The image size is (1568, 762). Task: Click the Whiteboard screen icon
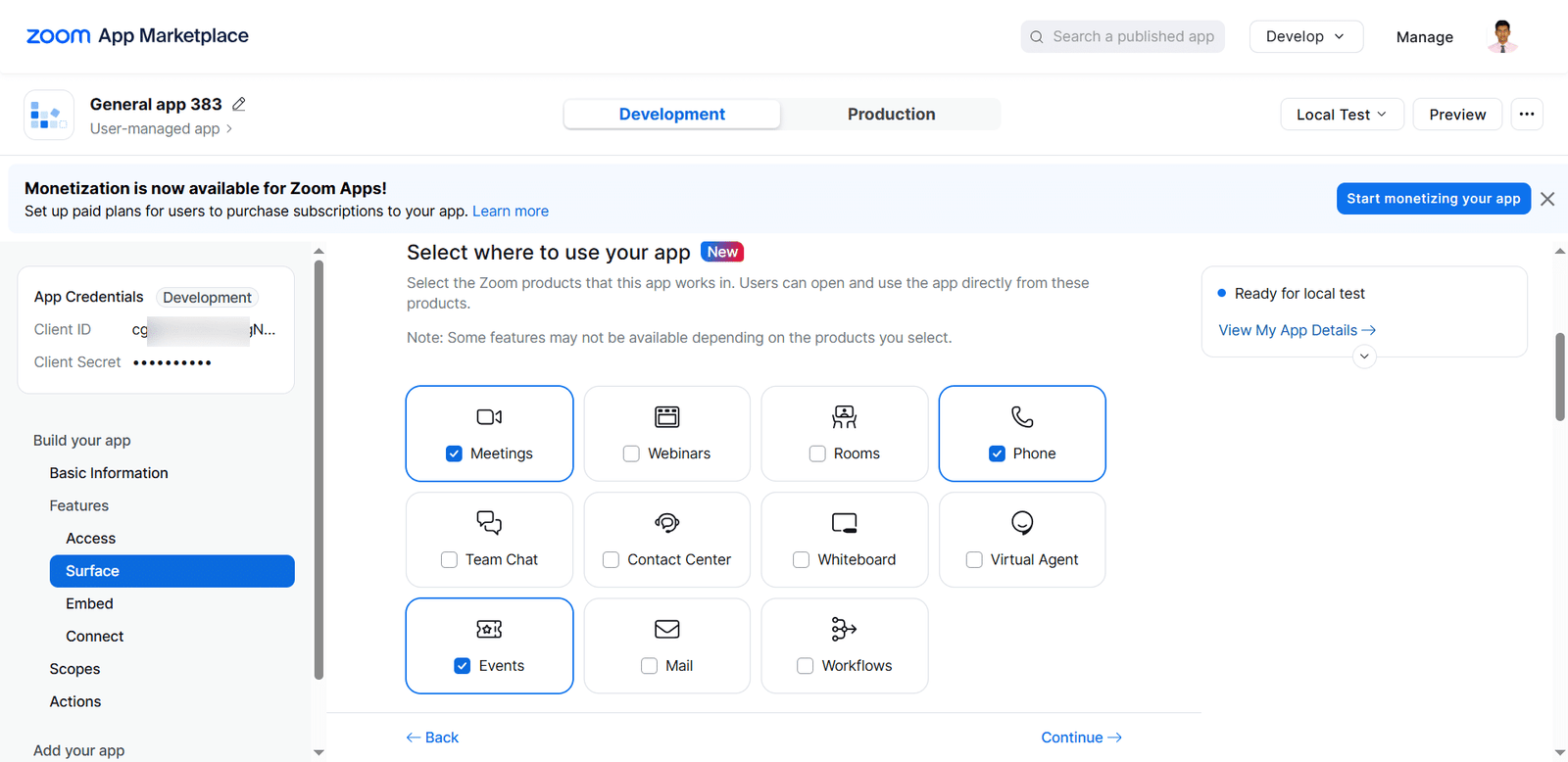click(845, 523)
